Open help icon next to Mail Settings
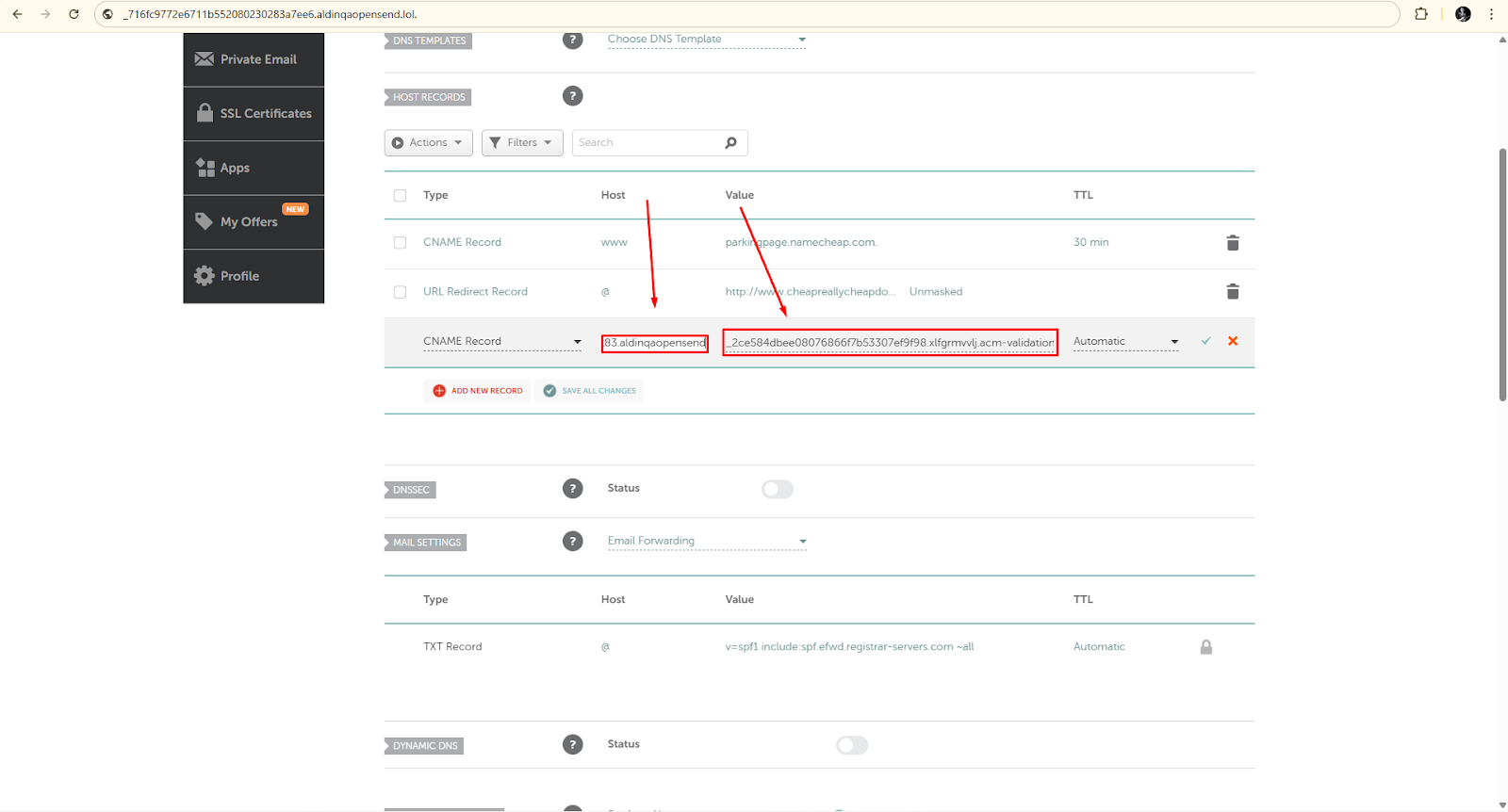1508x812 pixels. tap(572, 542)
